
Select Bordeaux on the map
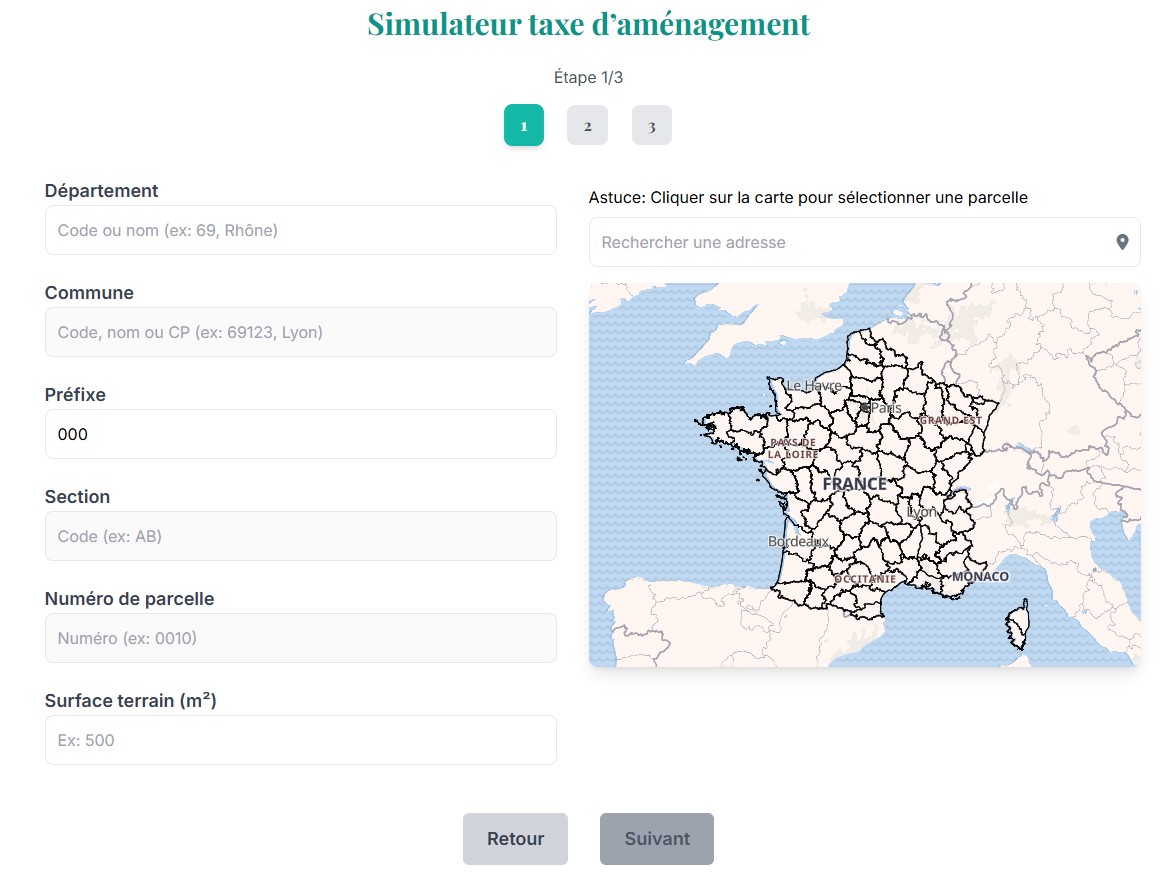[797, 541]
